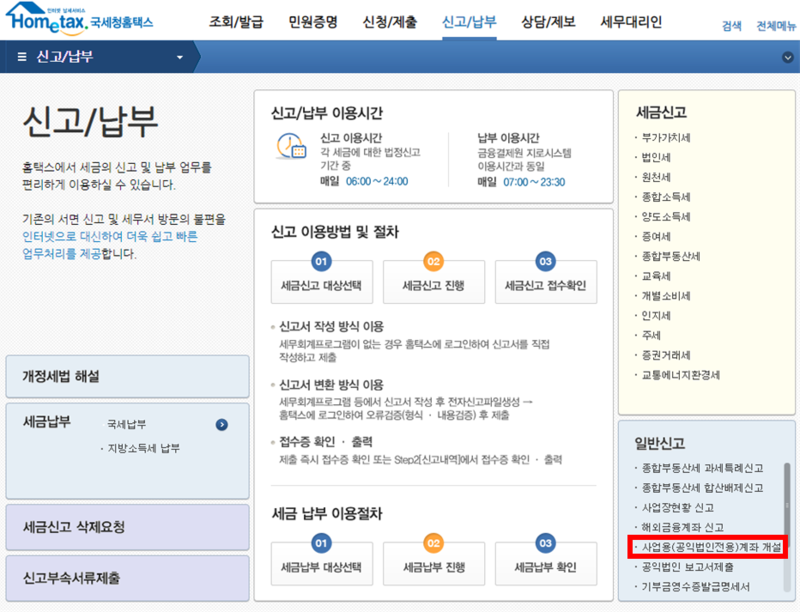The image size is (800, 612).
Task: Open the 세무대리인 menu
Action: [631, 22]
